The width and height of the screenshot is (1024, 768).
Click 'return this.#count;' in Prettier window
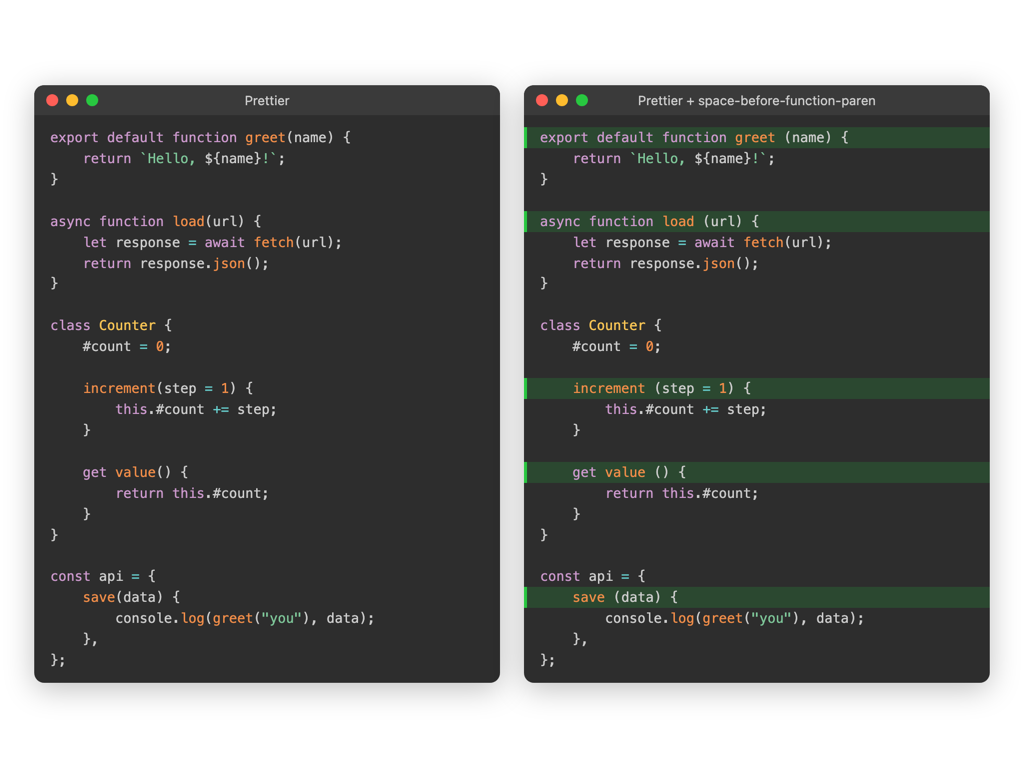click(x=192, y=493)
